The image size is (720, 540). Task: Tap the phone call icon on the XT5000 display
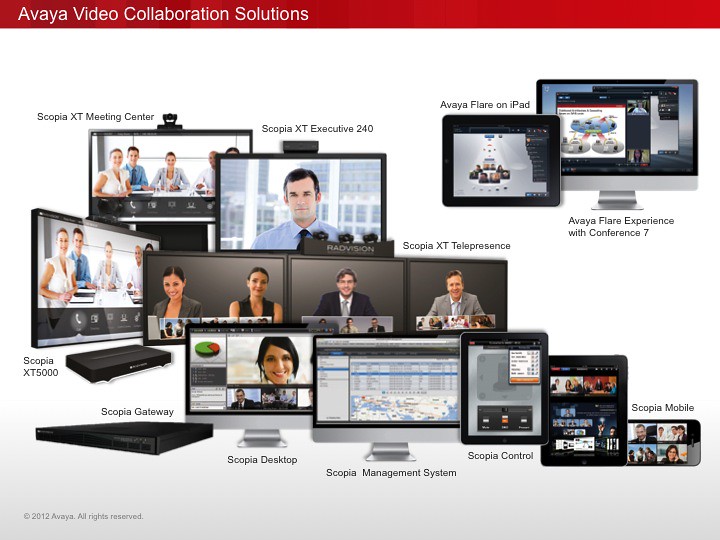[79, 320]
